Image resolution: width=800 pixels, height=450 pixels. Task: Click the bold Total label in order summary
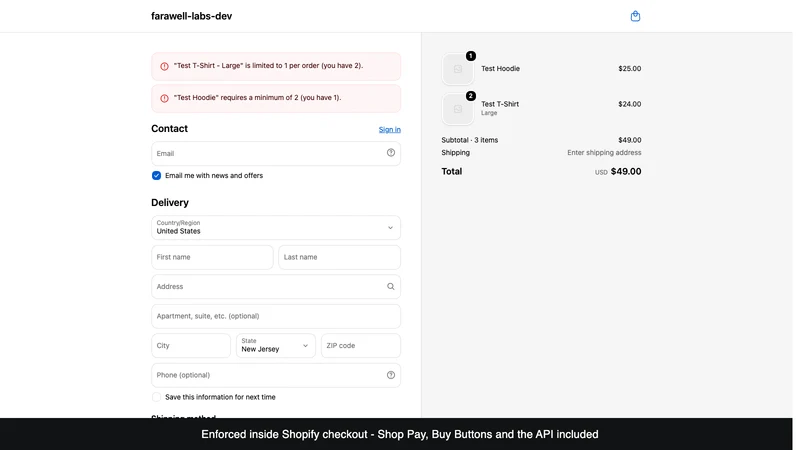click(452, 171)
